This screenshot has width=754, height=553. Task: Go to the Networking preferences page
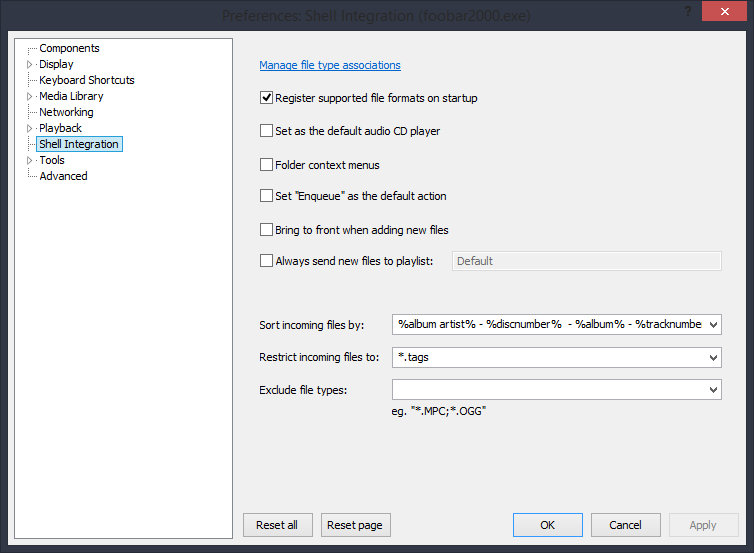[x=66, y=112]
